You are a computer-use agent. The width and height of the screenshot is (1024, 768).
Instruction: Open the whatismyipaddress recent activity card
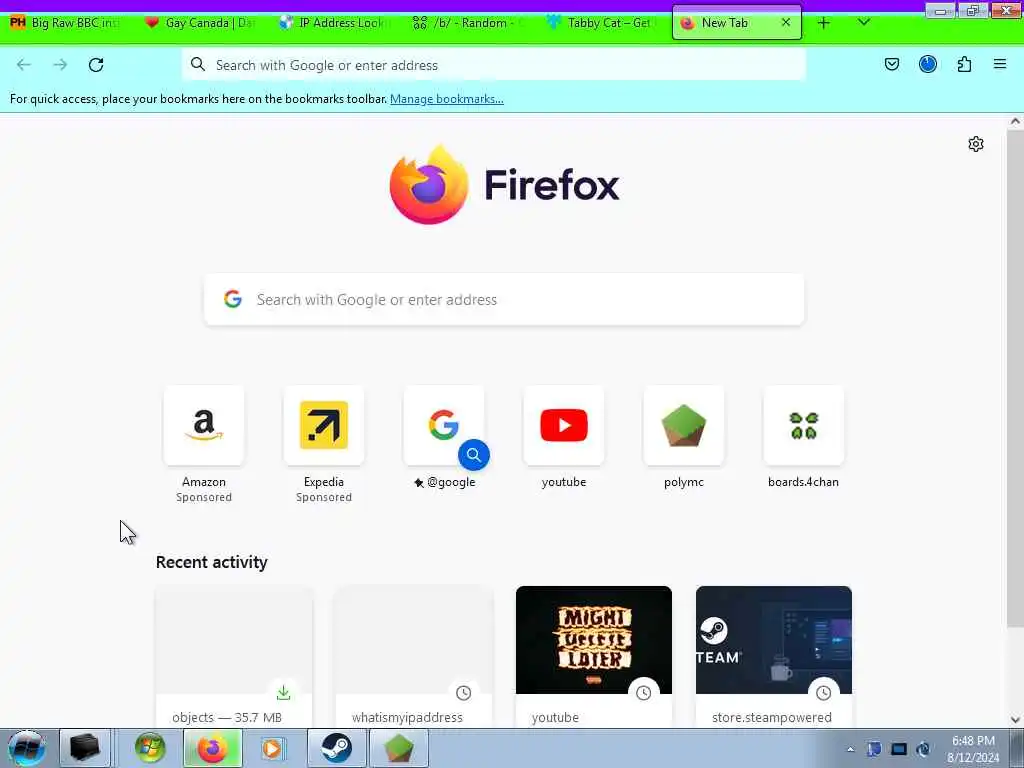pyautogui.click(x=414, y=656)
